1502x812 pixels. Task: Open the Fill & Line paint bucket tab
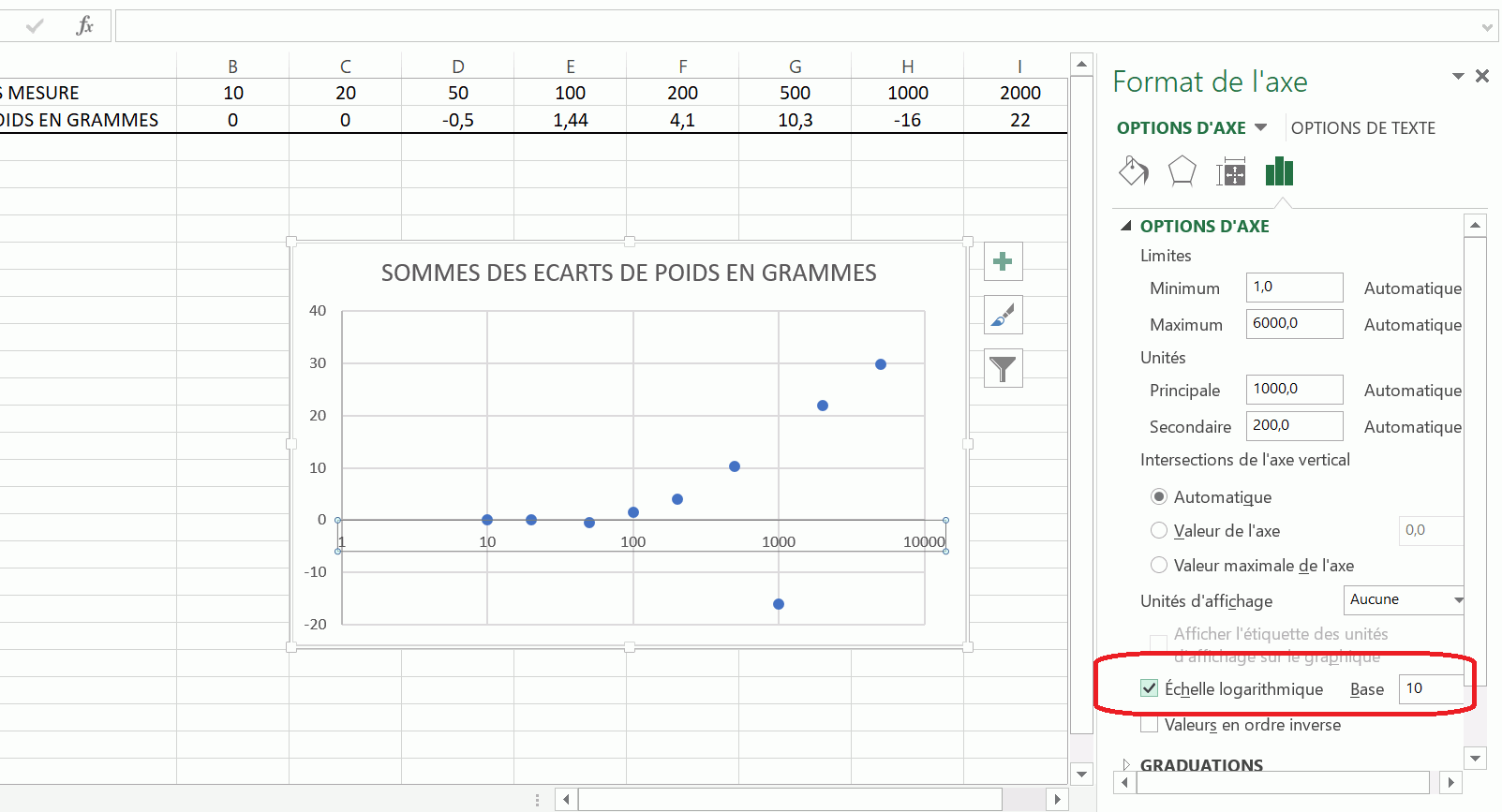(x=1134, y=171)
